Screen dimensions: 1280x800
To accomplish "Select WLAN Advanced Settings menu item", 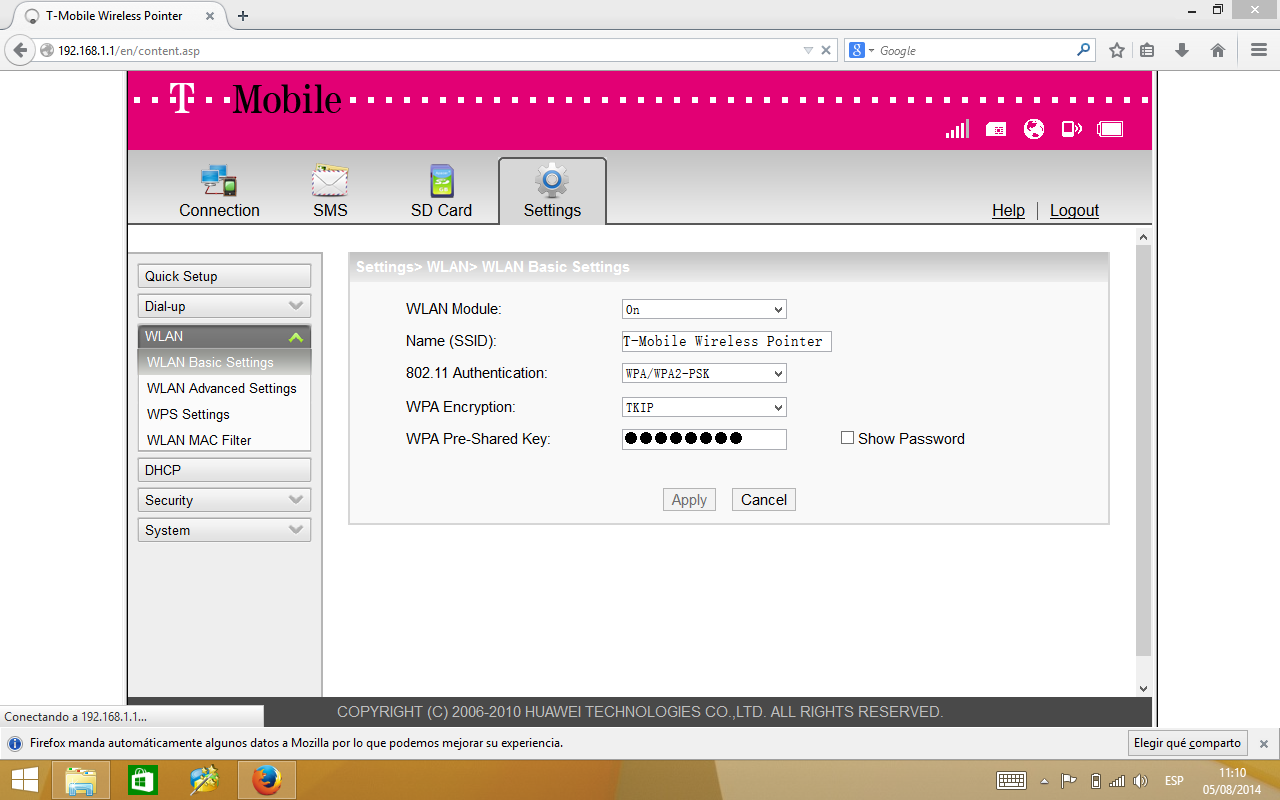I will click(222, 388).
